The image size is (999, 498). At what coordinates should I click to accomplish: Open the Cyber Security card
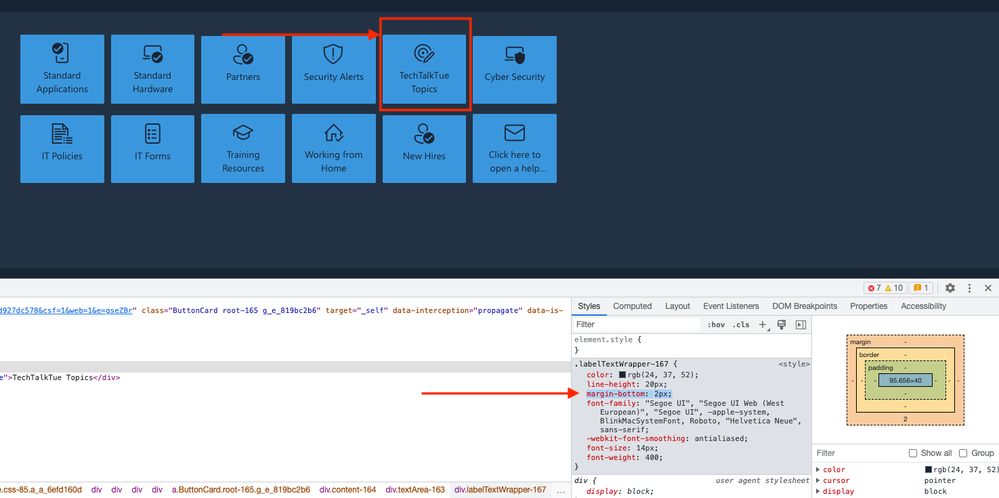[515, 69]
